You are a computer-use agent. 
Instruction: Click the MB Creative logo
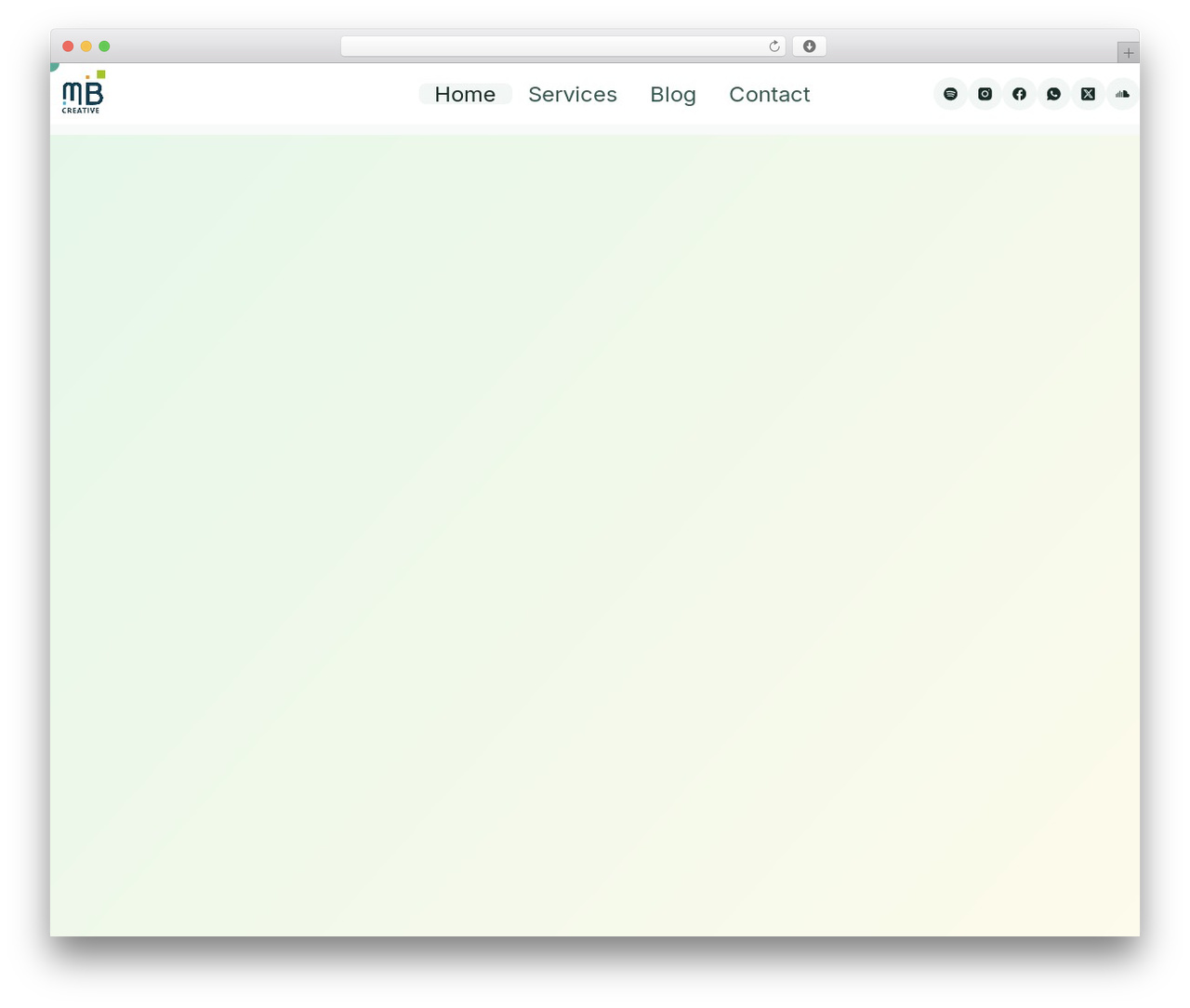point(84,92)
